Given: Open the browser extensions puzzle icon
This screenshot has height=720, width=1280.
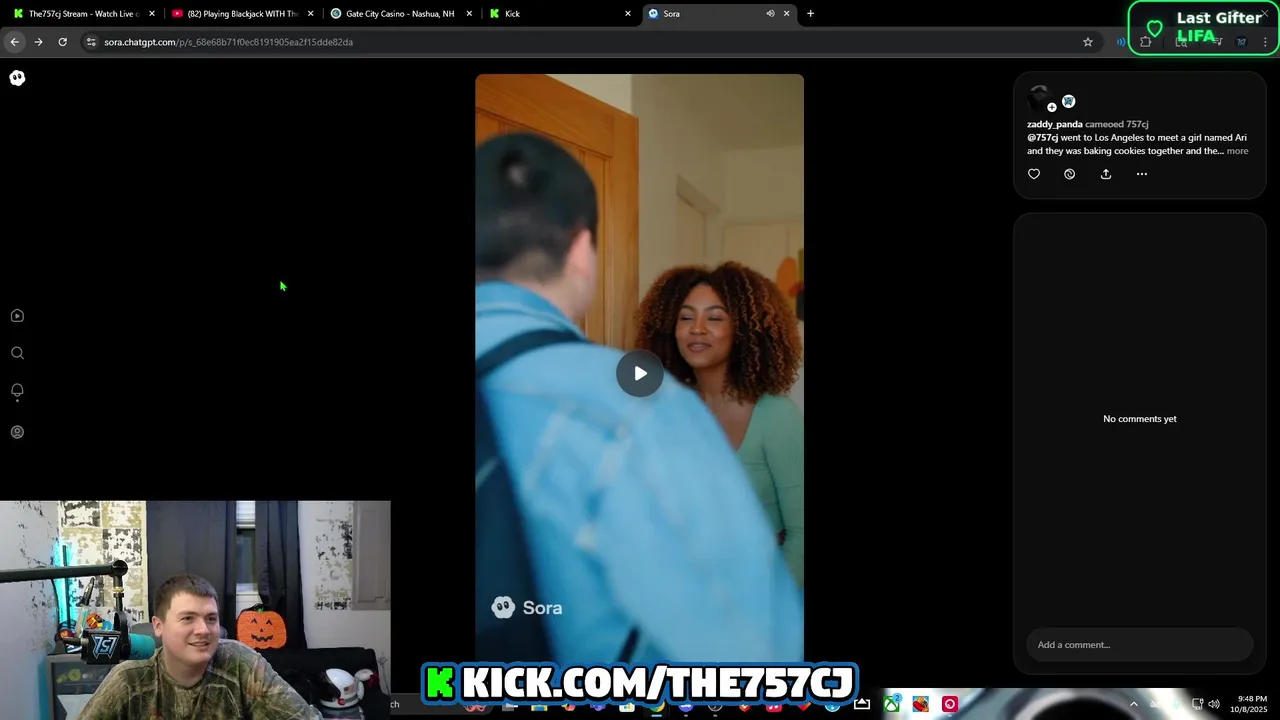Looking at the screenshot, I should (1146, 42).
